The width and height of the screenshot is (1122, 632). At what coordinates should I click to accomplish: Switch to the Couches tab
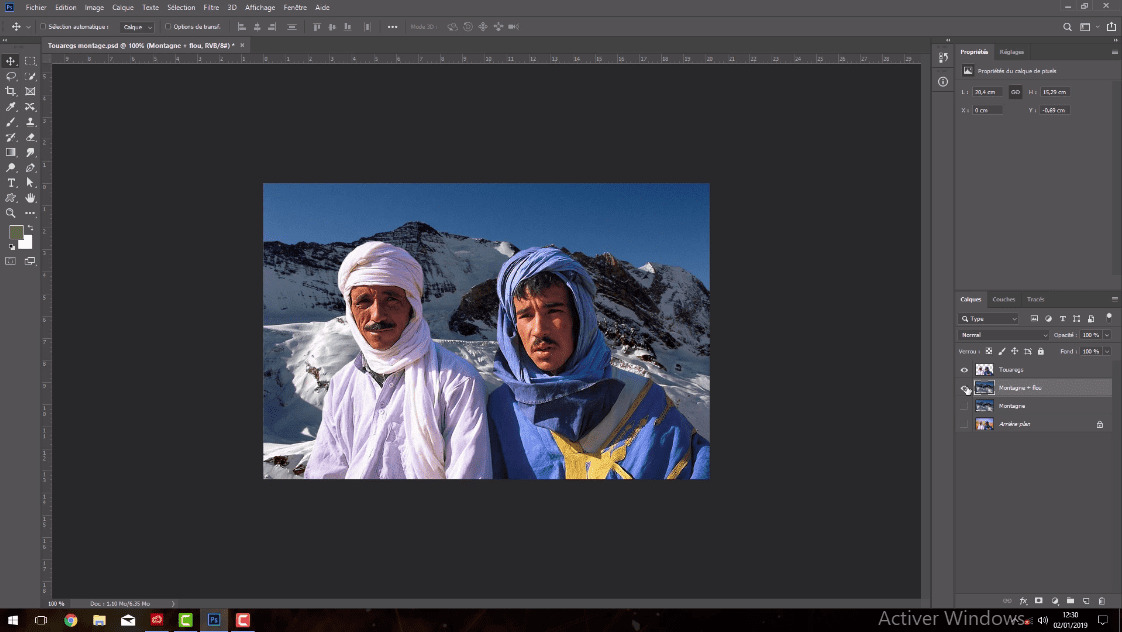1003,299
